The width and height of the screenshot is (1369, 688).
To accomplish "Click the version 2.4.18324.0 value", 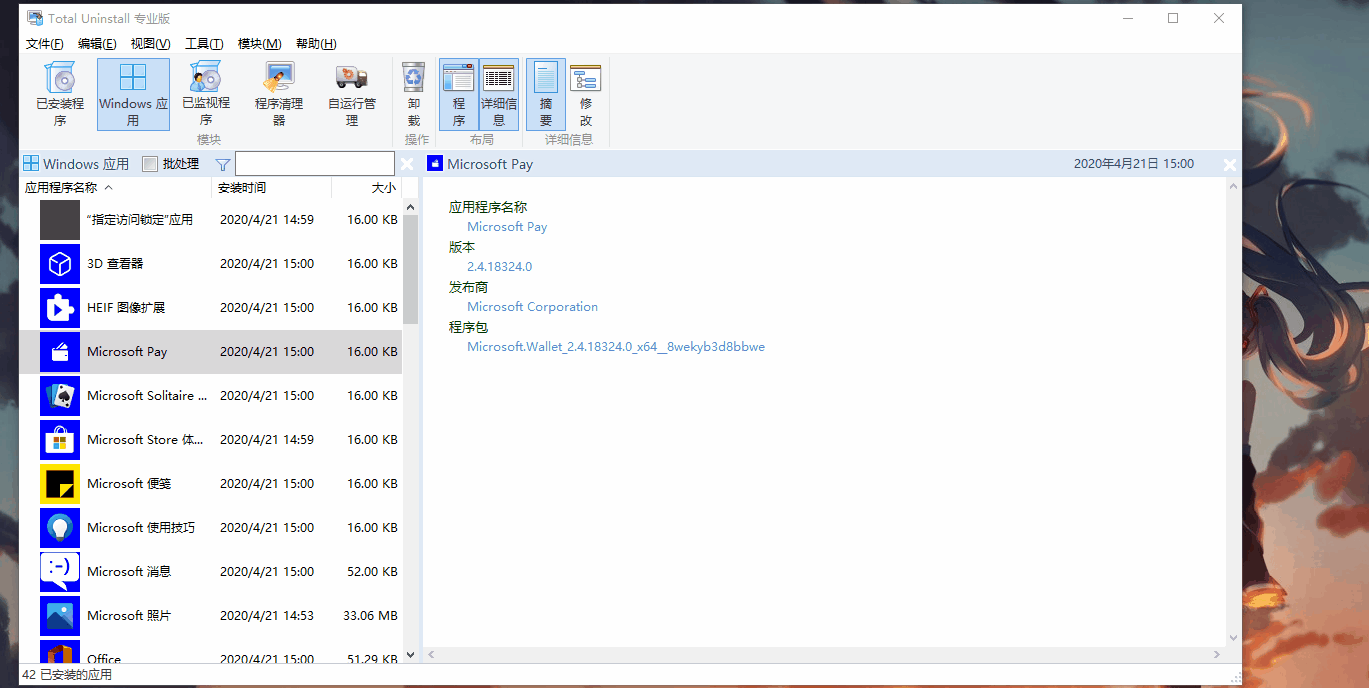I will tap(499, 267).
